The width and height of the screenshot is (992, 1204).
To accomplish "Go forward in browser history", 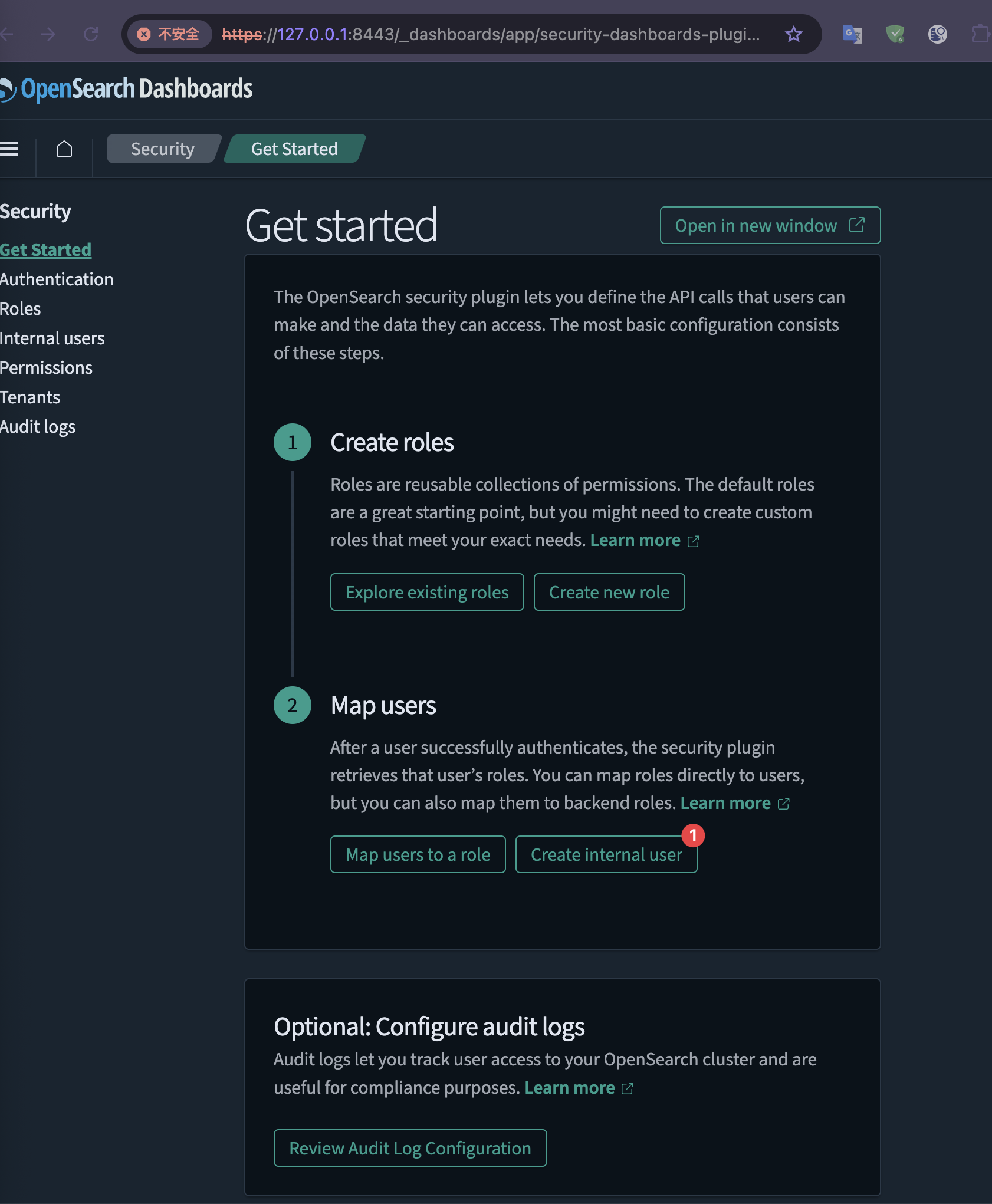I will (x=48, y=34).
